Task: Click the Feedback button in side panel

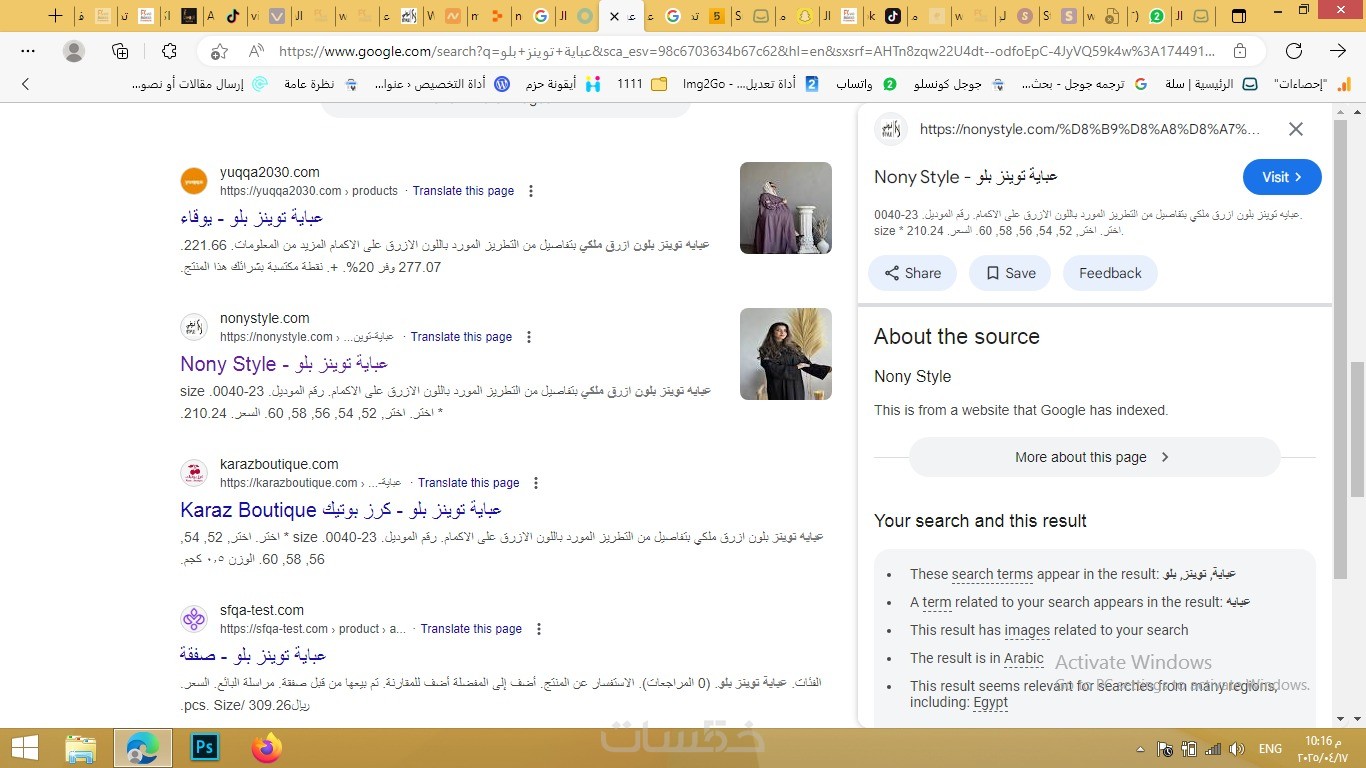Action: coord(1110,273)
